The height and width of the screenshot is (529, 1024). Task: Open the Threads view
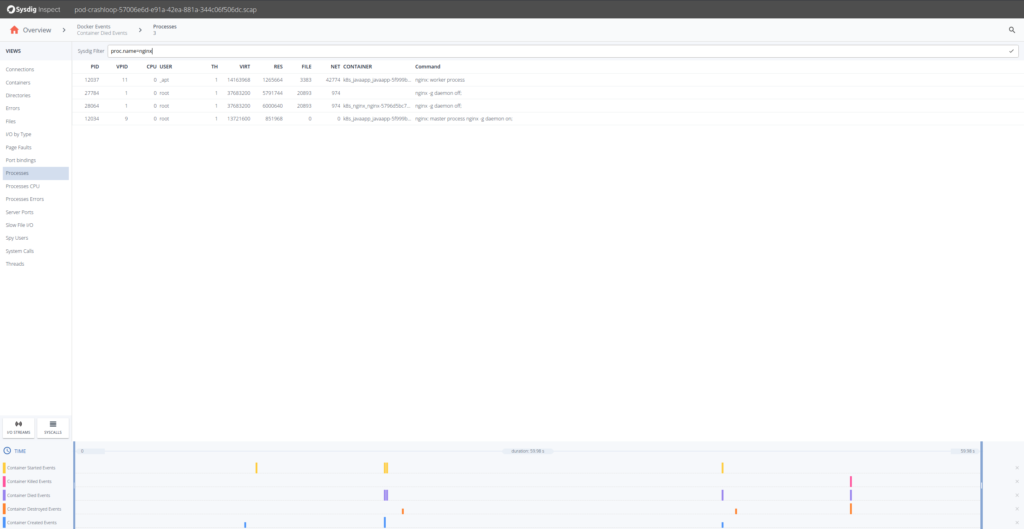pos(14,264)
